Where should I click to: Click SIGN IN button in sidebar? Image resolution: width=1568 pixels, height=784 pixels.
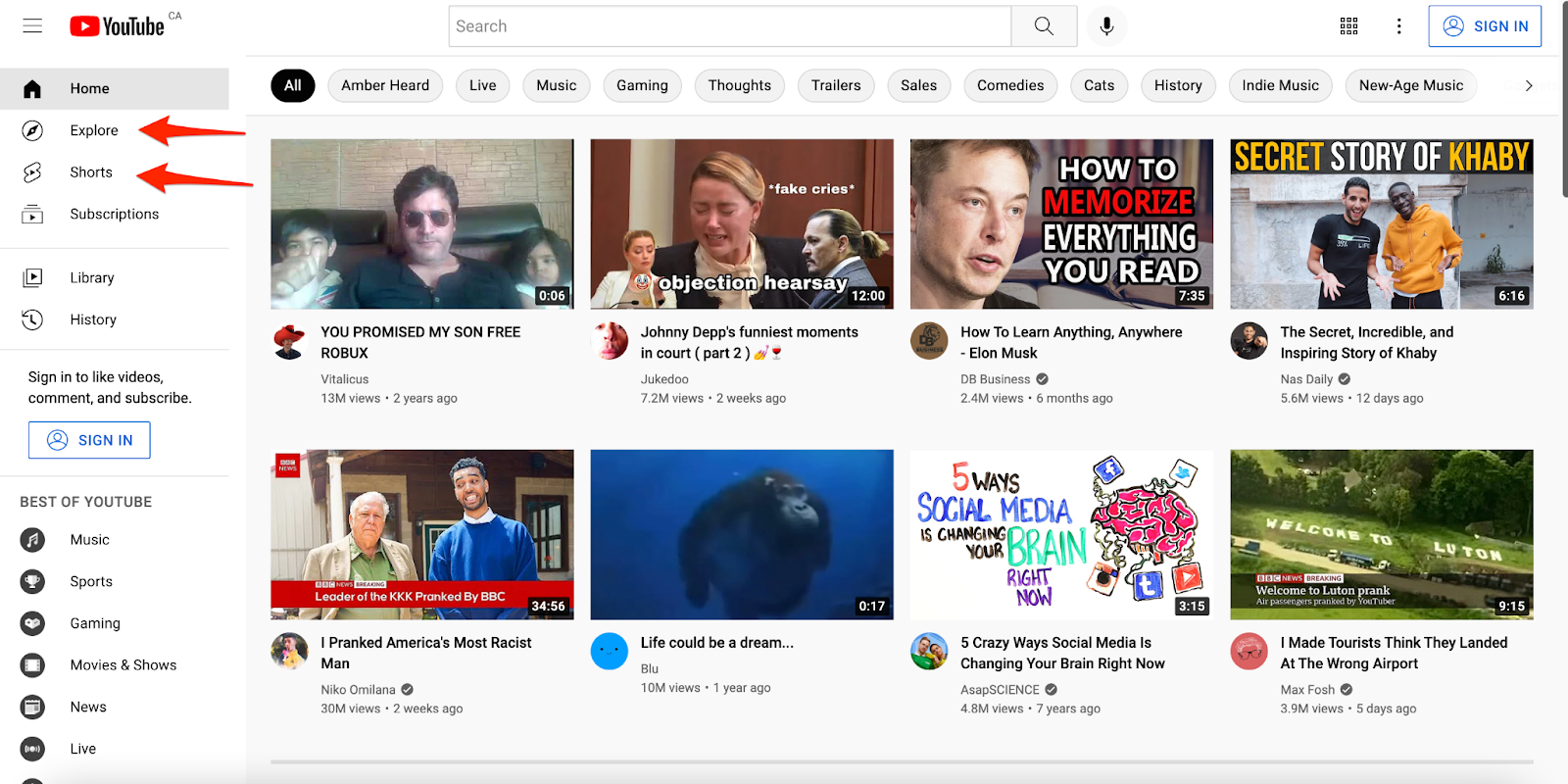[x=89, y=440]
